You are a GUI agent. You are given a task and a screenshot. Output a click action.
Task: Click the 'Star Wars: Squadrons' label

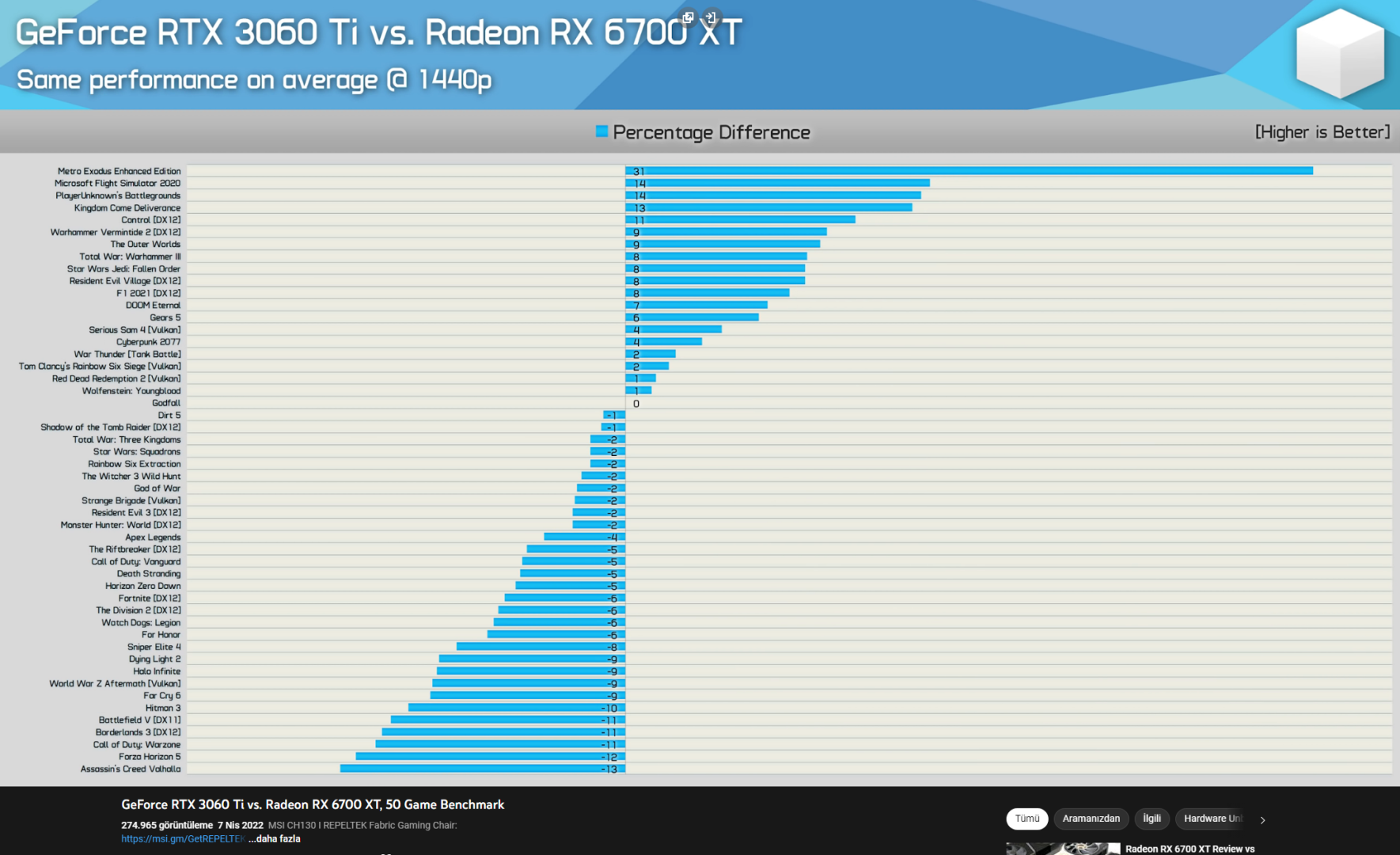(137, 451)
